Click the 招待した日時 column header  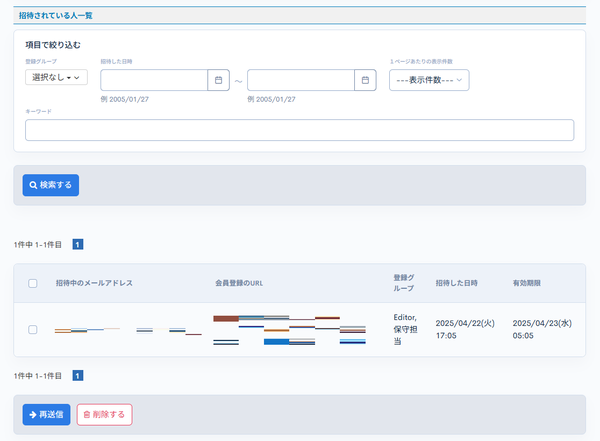[x=457, y=283]
